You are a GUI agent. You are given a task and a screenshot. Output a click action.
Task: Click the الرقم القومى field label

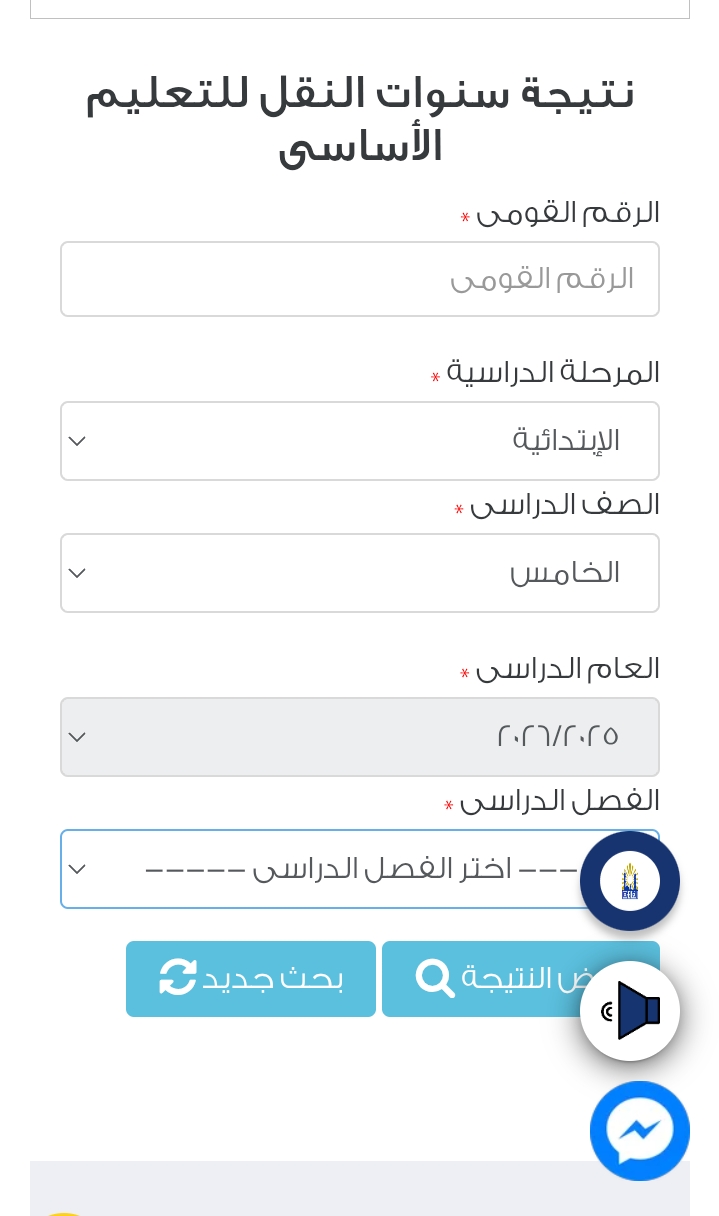567,213
